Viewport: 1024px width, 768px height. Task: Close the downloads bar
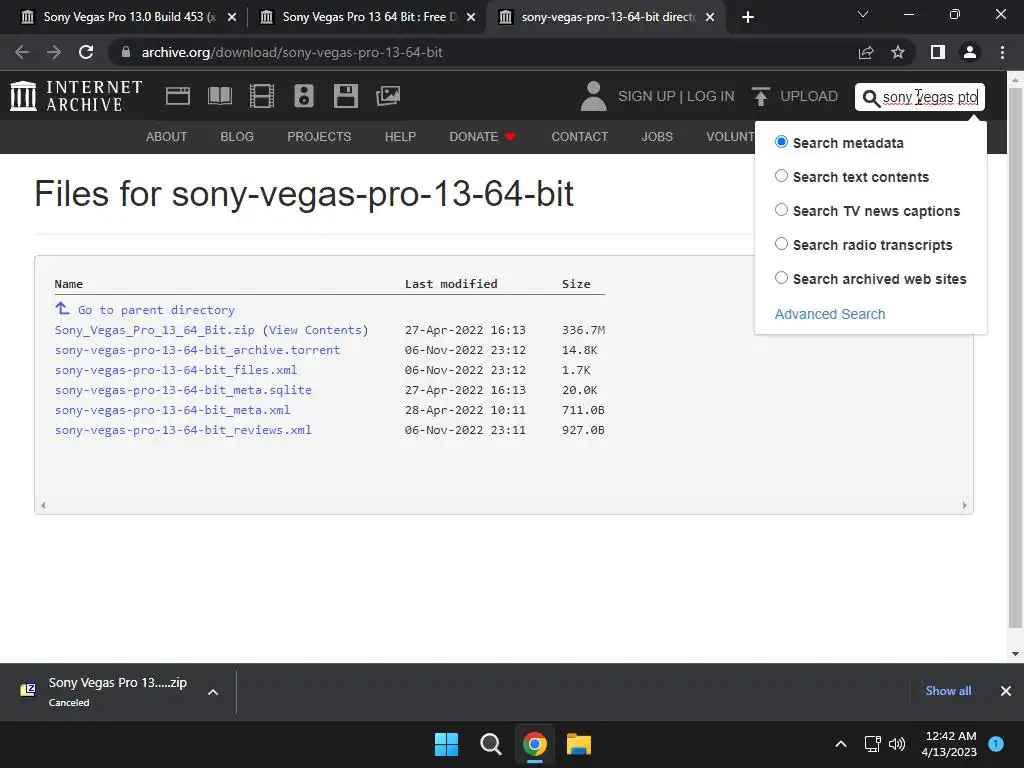[x=1006, y=691]
